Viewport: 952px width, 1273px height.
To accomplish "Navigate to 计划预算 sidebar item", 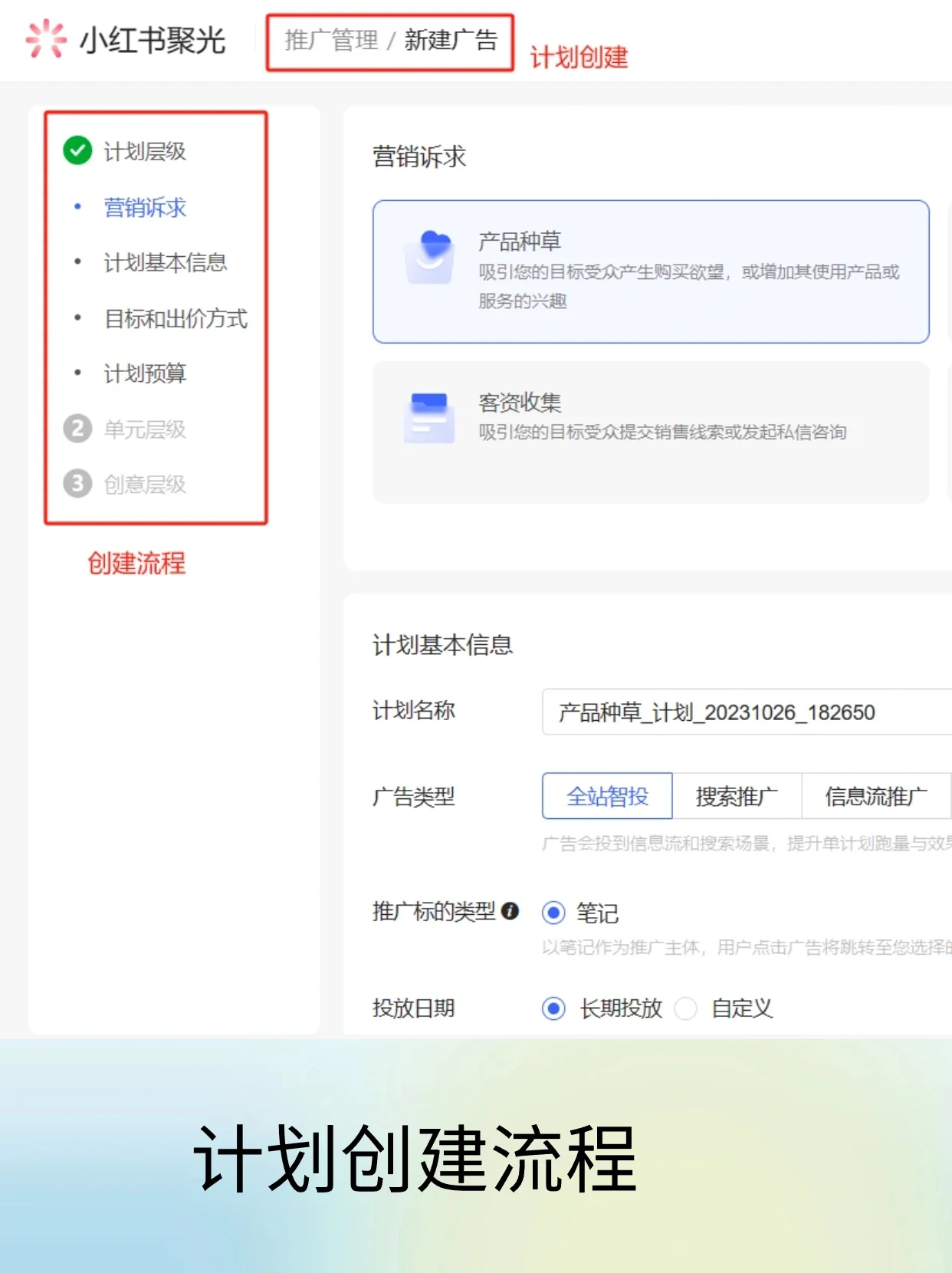I will coord(145,373).
